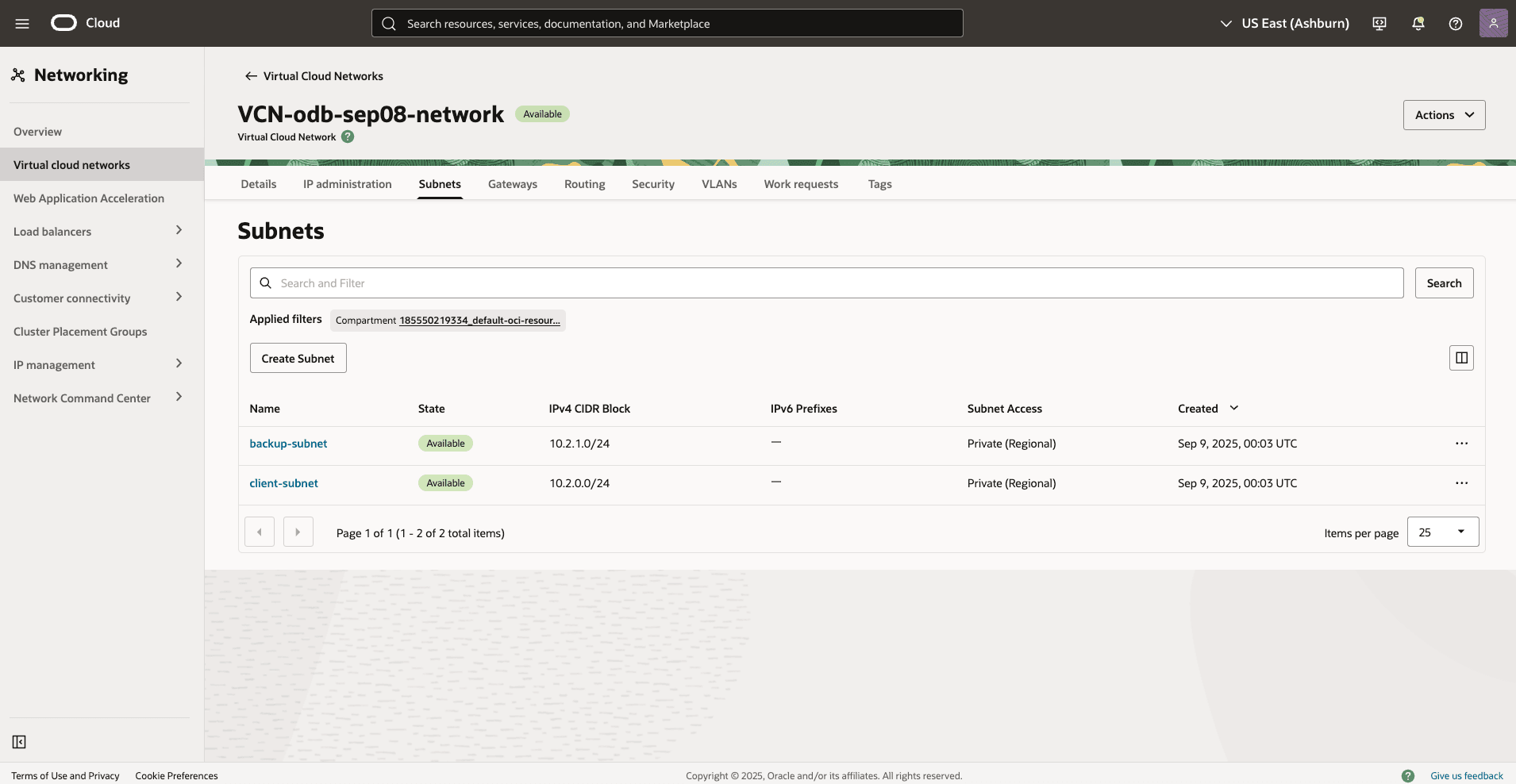
Task: Open the Cloud Shell console icon
Action: pos(1379,23)
